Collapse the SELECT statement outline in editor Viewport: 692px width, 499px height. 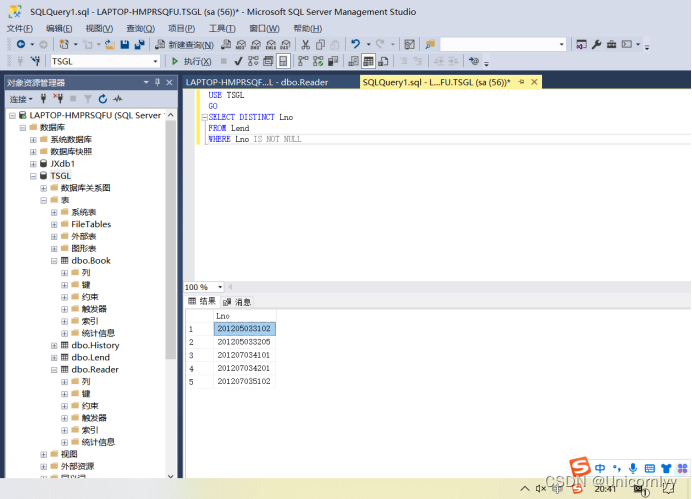coord(204,117)
